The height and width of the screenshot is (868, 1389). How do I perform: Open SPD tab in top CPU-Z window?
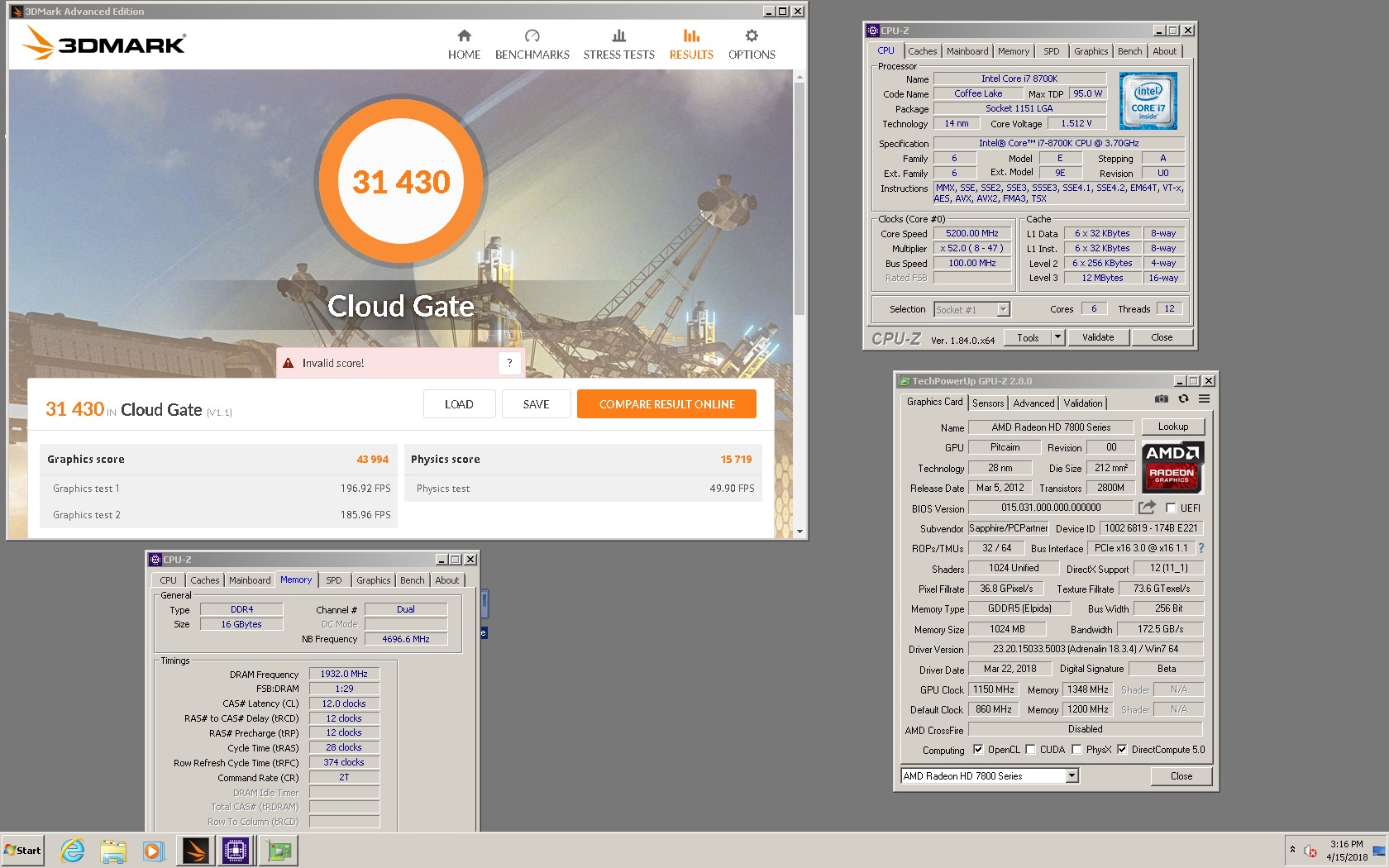tap(1051, 51)
